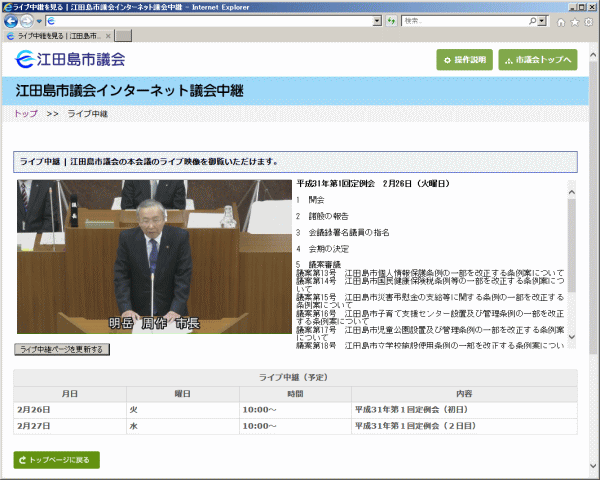
Task: Click the 議案第17号 agenda line
Action: pos(430,333)
